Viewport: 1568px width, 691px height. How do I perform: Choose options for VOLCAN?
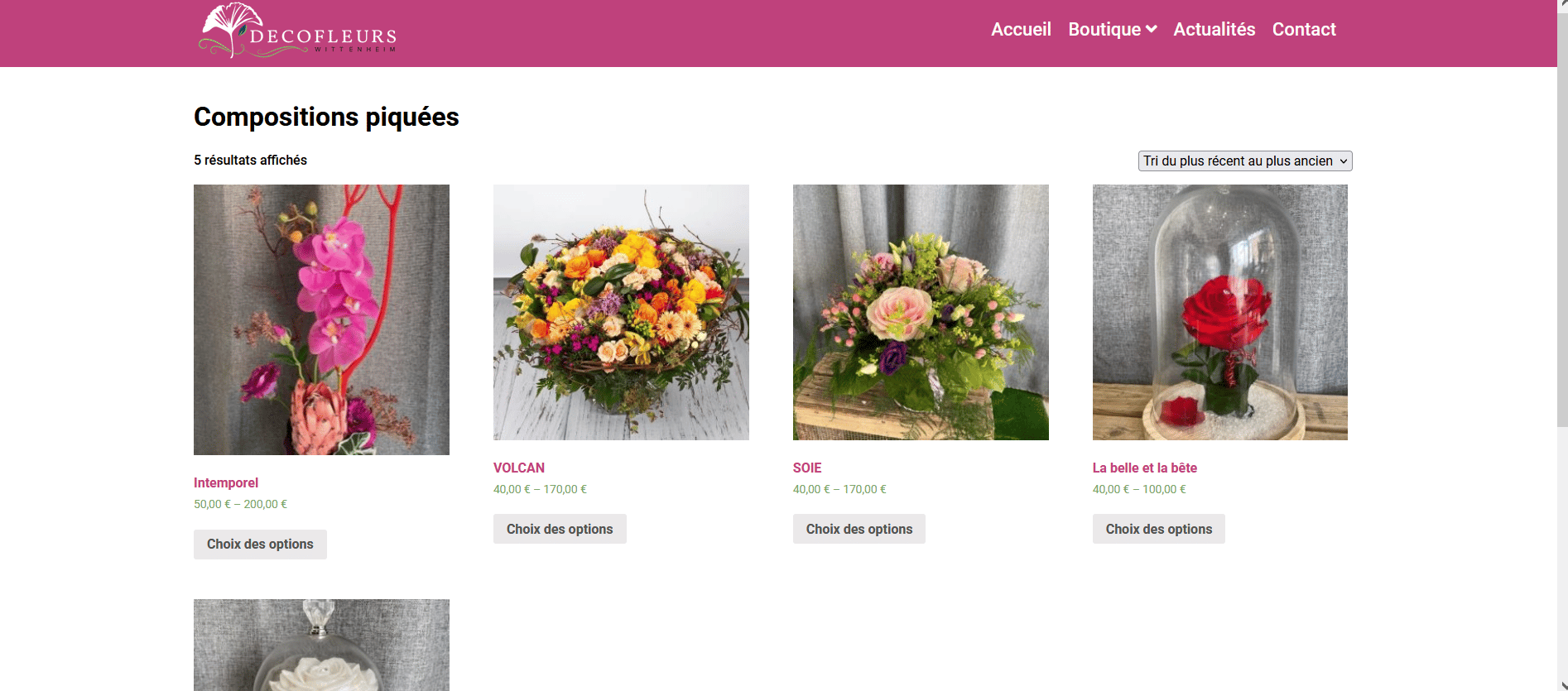[x=560, y=529]
